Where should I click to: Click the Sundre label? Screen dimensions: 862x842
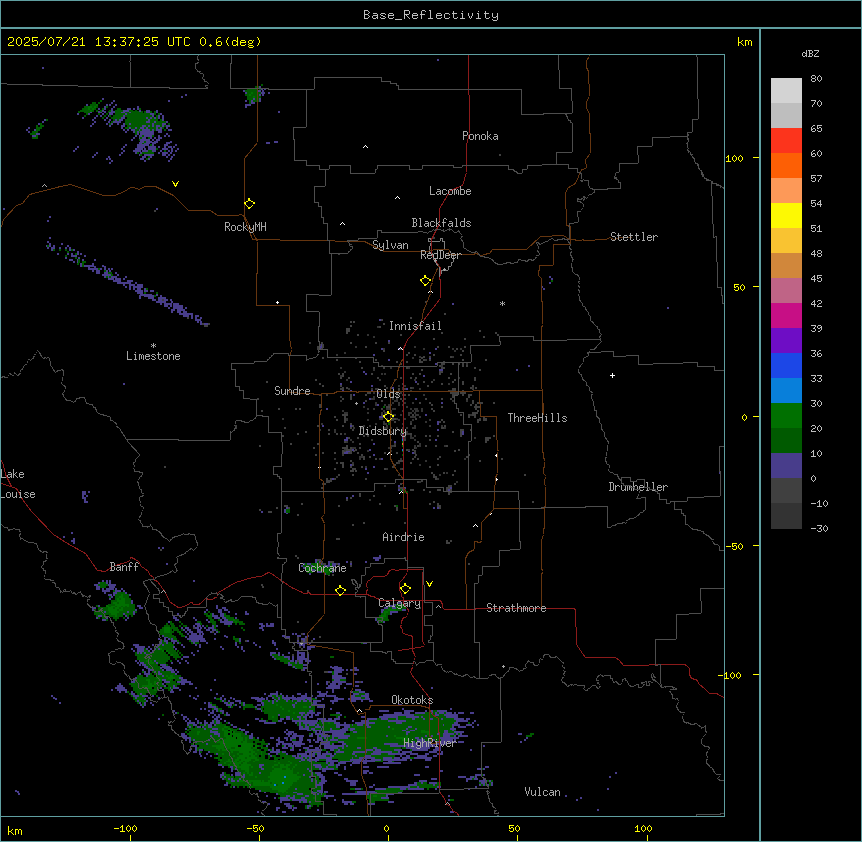(292, 391)
